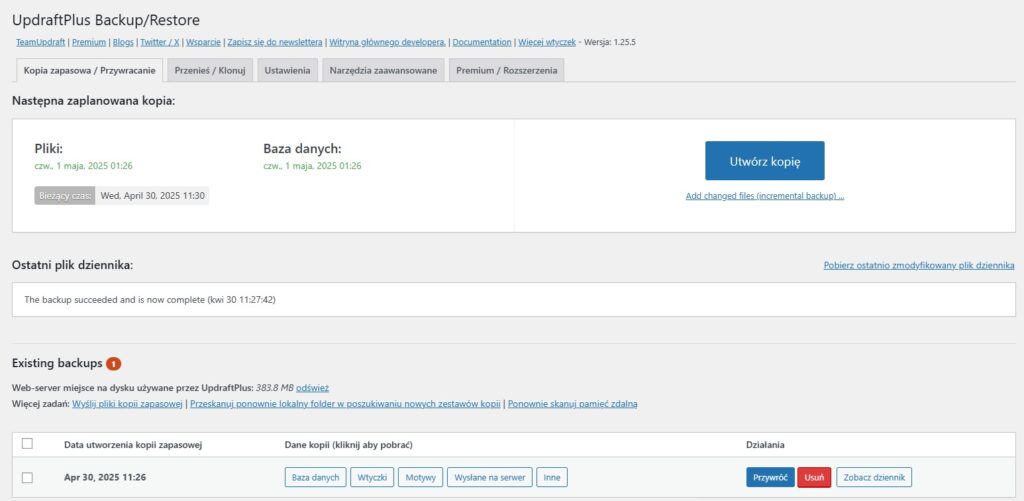Click the blue Przywróć button

click(x=770, y=477)
